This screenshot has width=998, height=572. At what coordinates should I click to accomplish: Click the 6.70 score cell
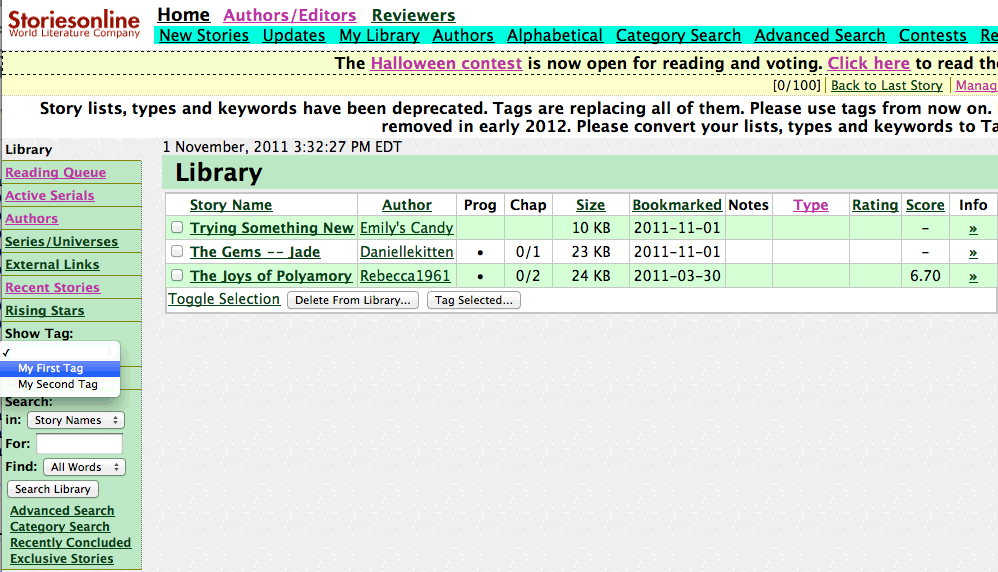925,276
